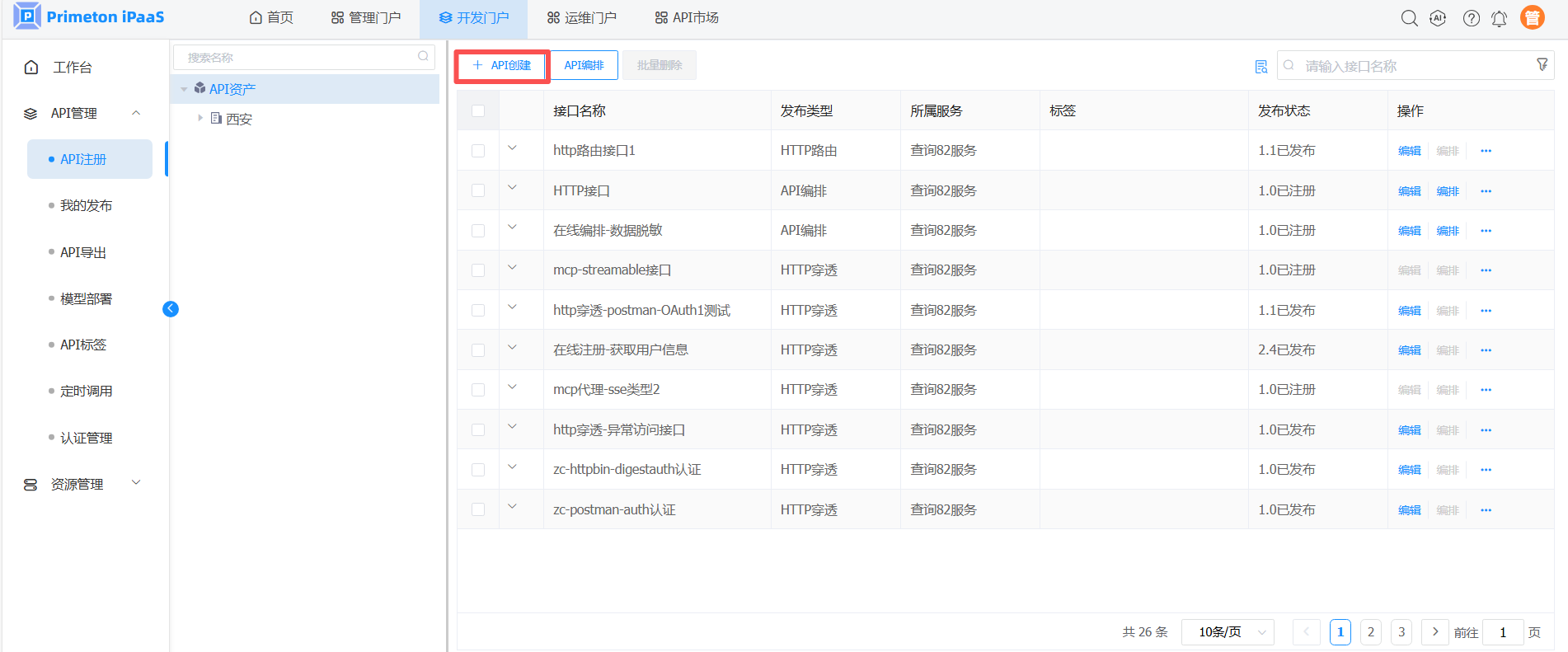Click the column settings icon beside search

[x=1261, y=67]
